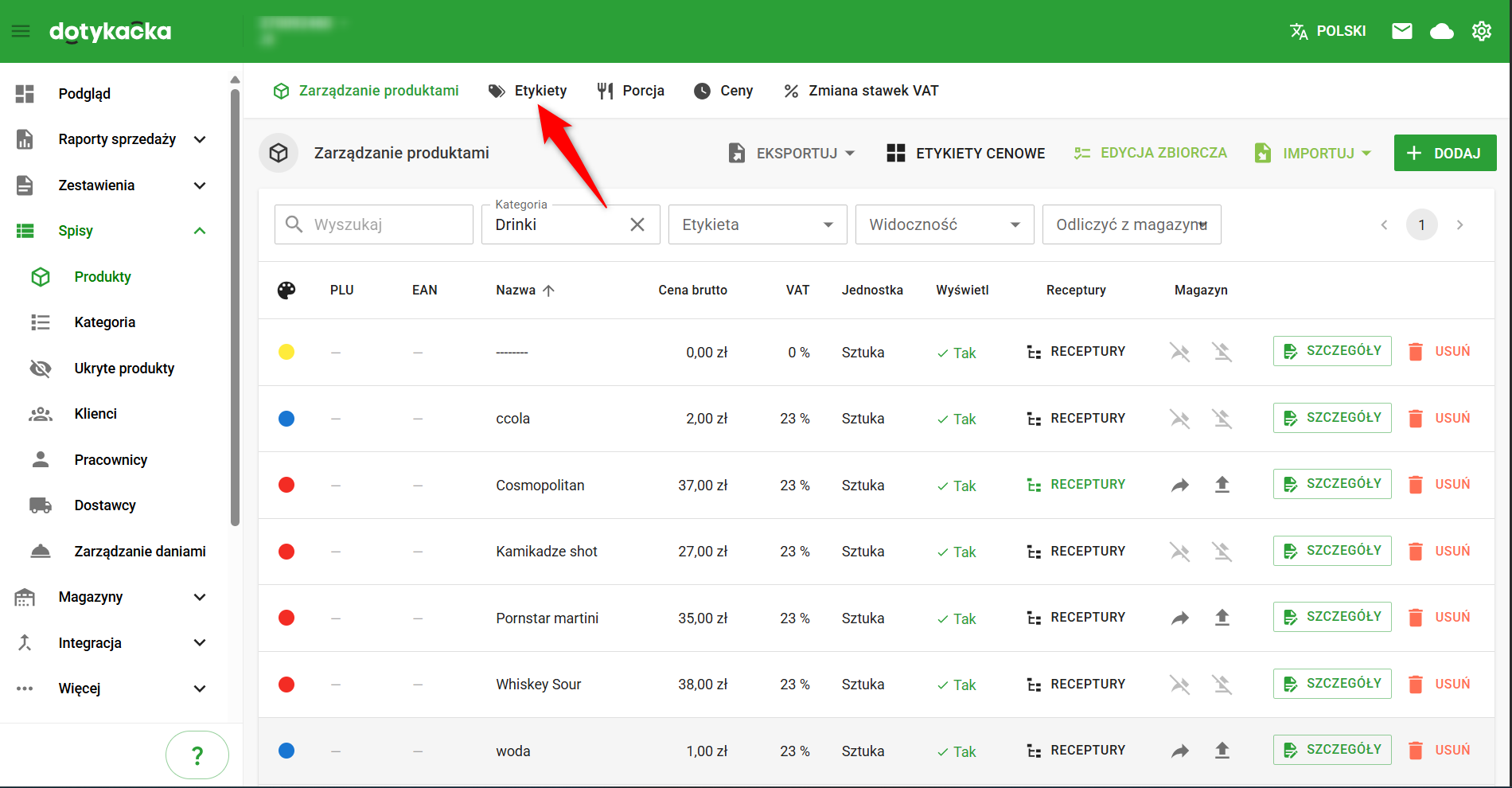Click the red color dot for Cosmopolitan

(286, 485)
